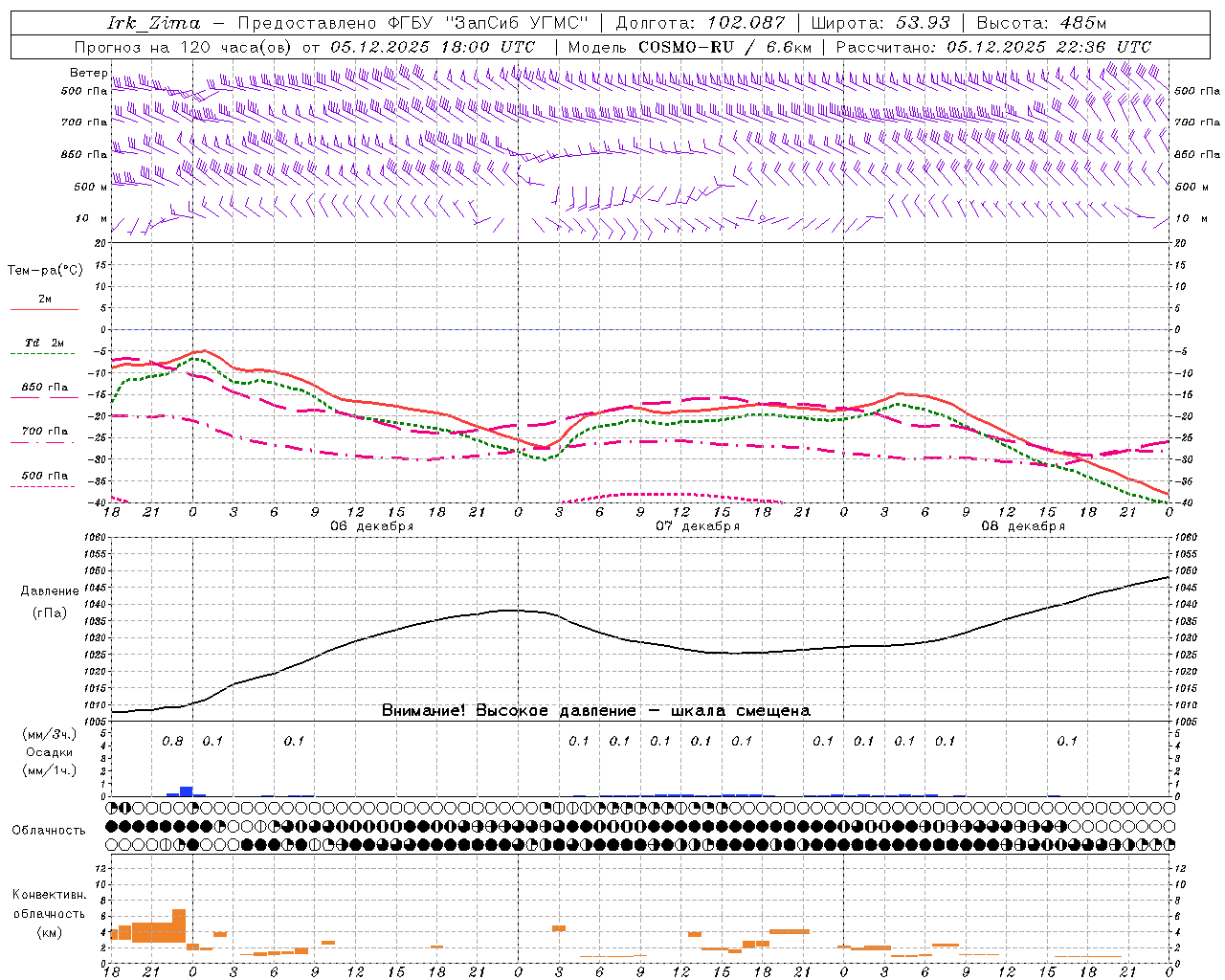Click the '700 гПа' temperature legend entry
1225x980 pixels.
pyautogui.click(x=45, y=431)
